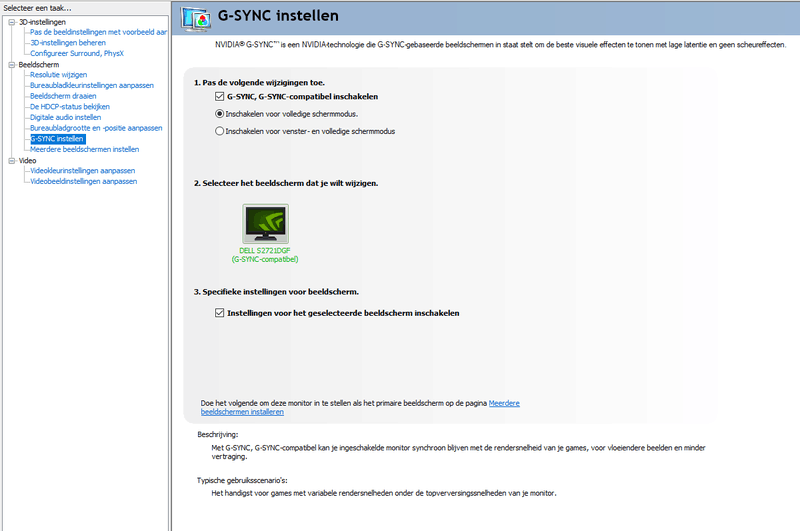Screen dimensions: 800x531
Task: Open Digitale audio instellen
Action: (65, 118)
